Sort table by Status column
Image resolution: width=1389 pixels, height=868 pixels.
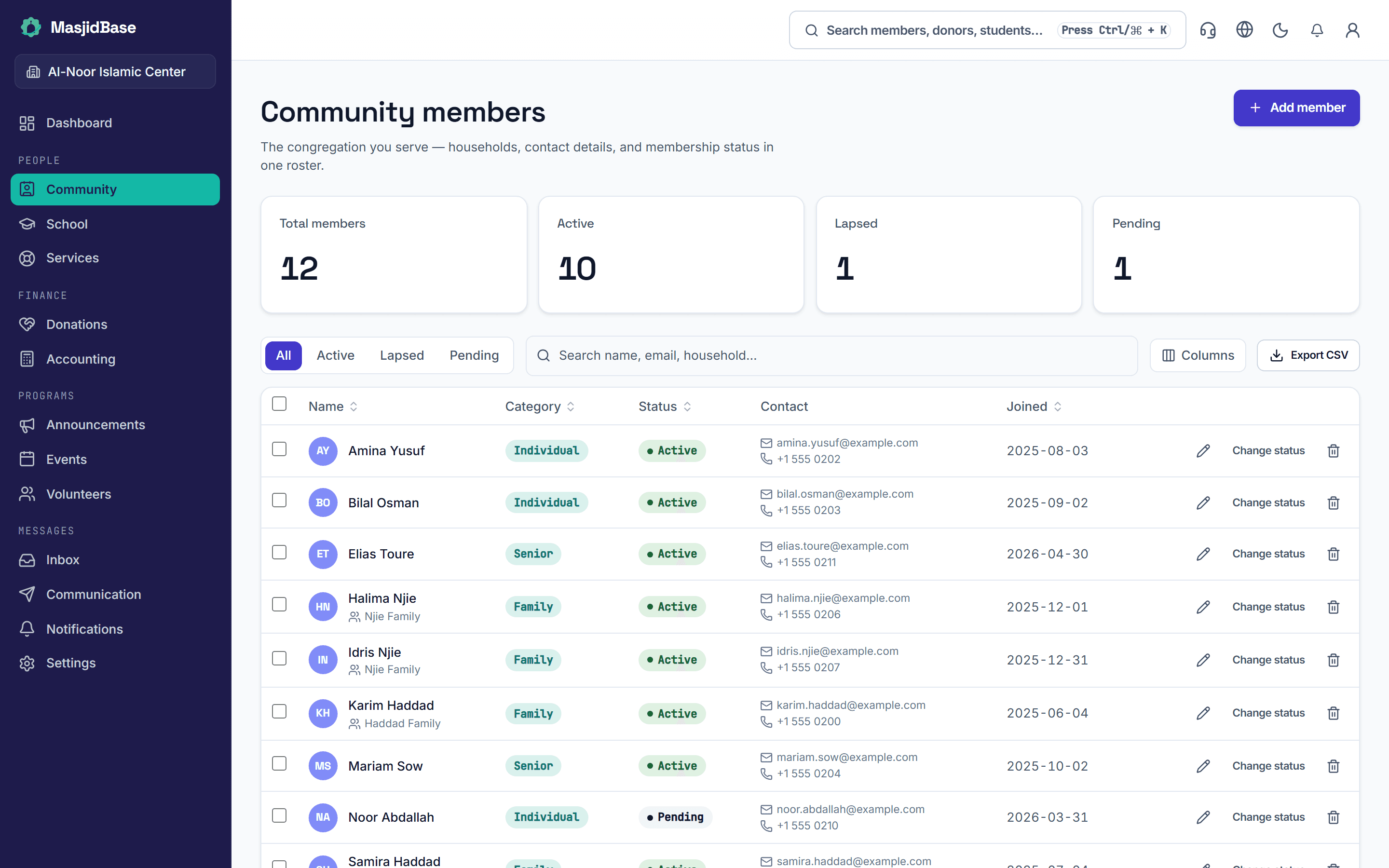(x=665, y=407)
